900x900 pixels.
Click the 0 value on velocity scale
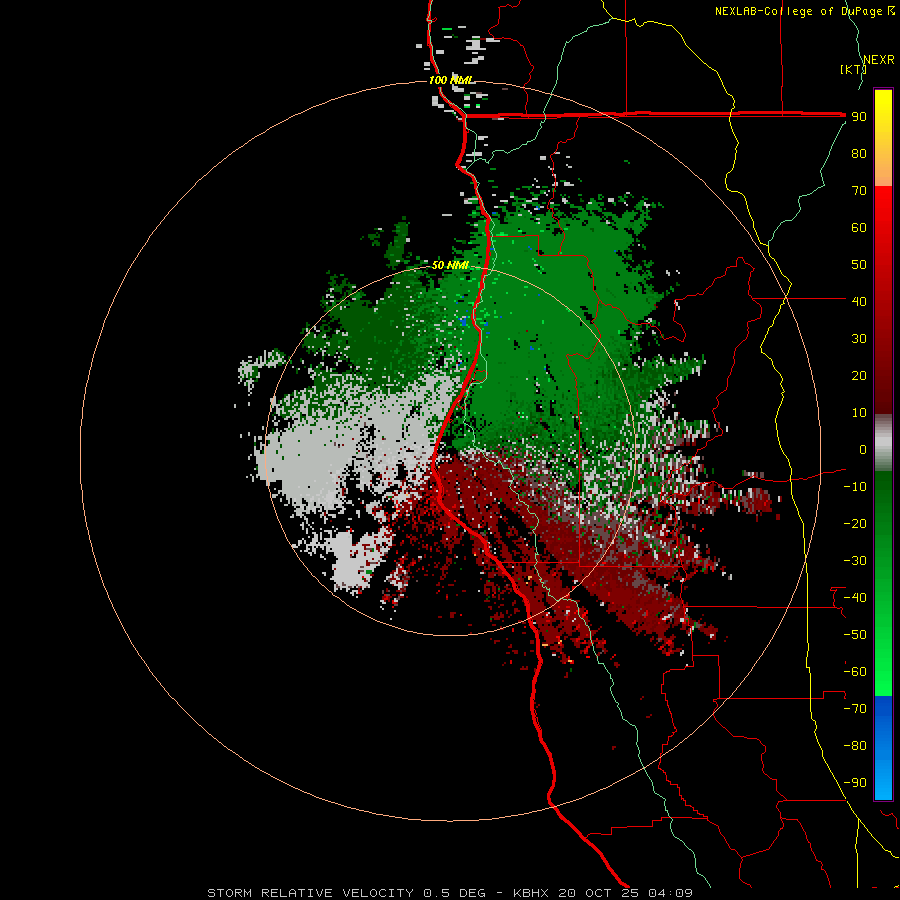[863, 450]
